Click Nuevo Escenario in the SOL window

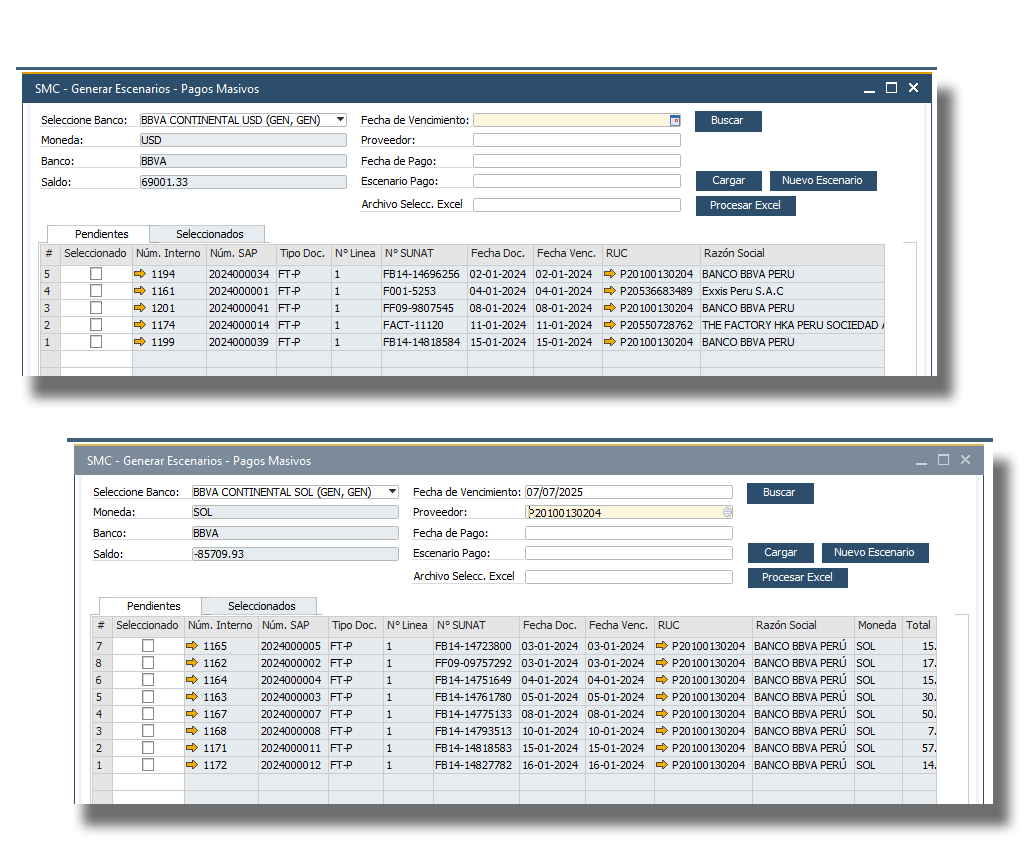pos(874,552)
